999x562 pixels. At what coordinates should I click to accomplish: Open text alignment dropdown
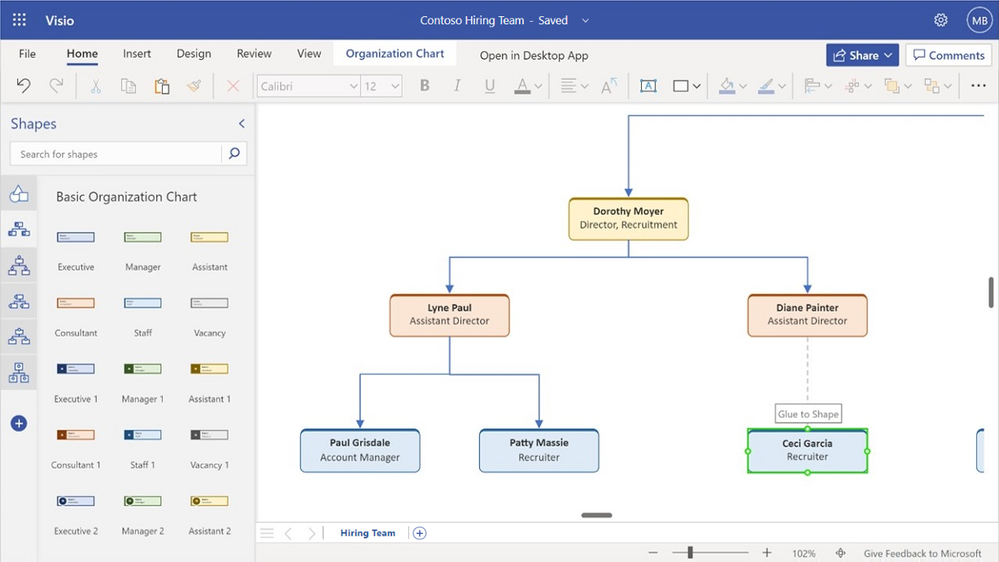[574, 86]
